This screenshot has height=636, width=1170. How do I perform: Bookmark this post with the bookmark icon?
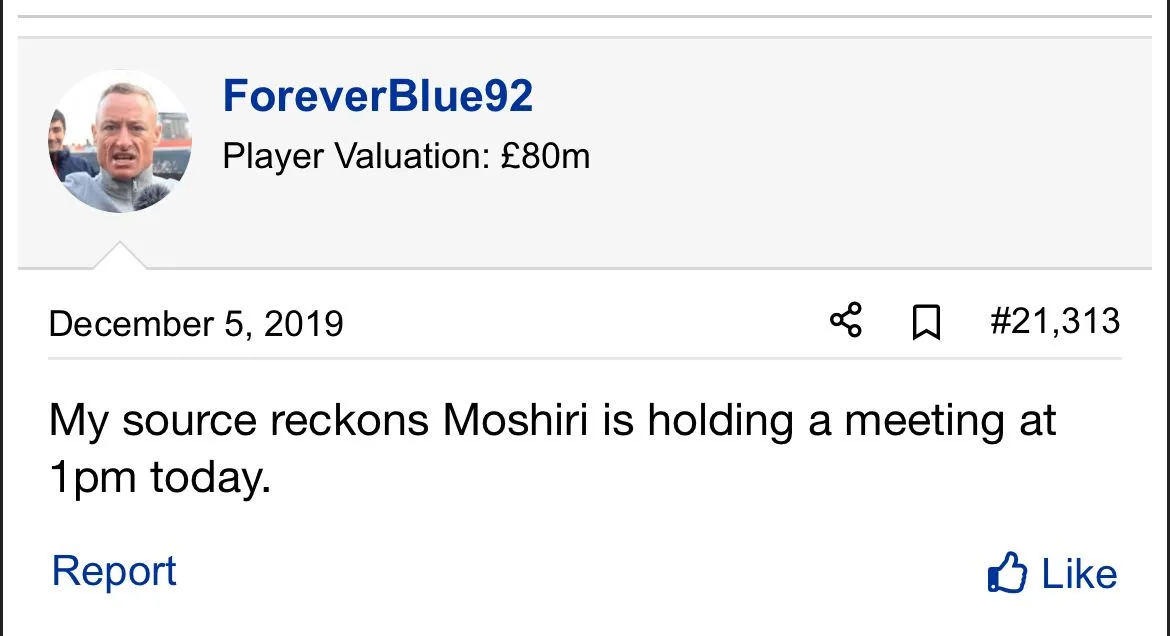pyautogui.click(x=927, y=323)
